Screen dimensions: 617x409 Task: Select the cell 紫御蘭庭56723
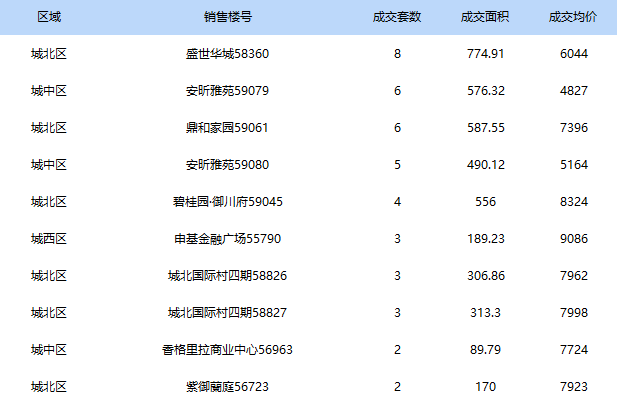[227, 387]
